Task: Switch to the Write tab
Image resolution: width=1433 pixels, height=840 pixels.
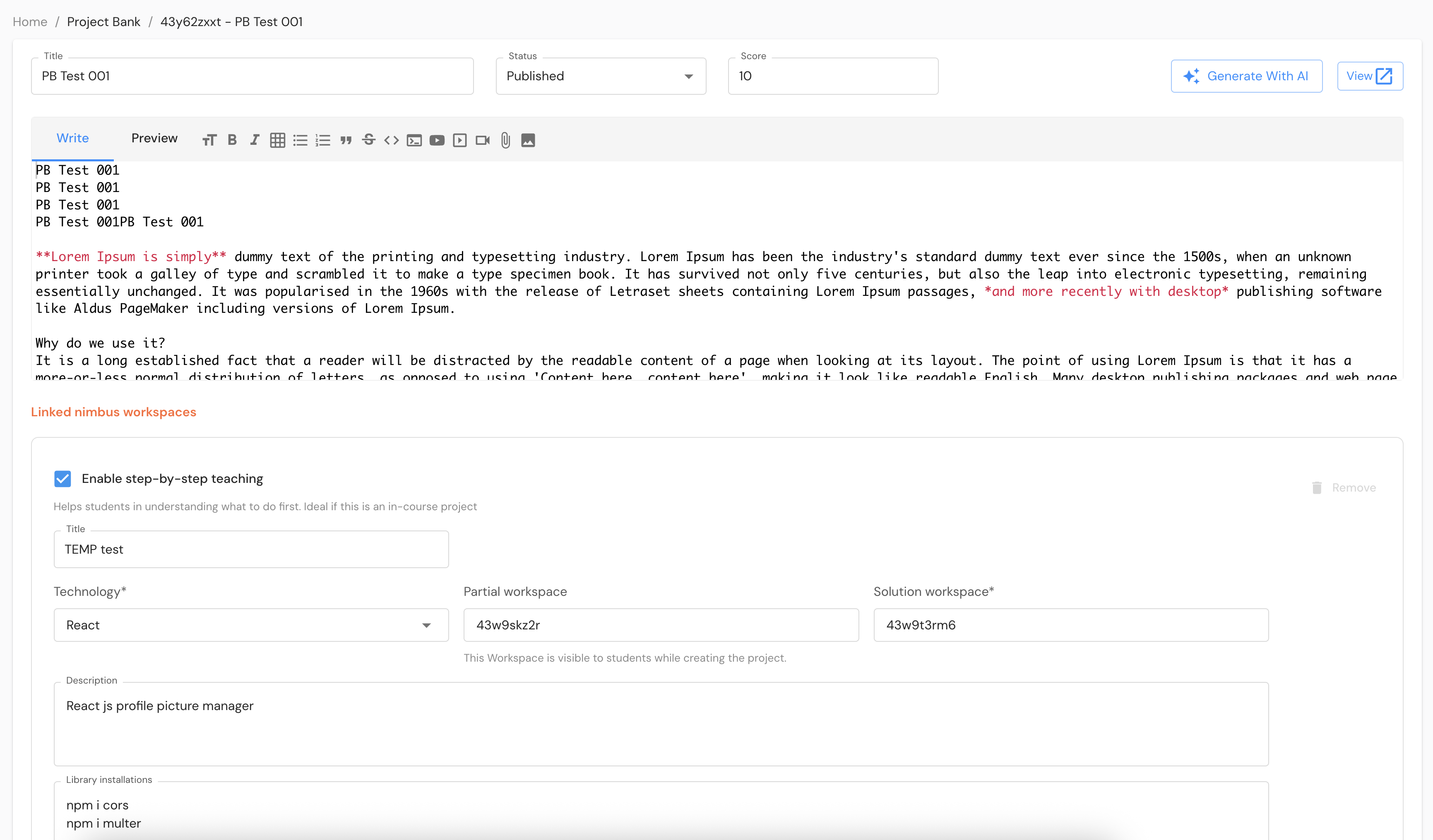Action: pyautogui.click(x=73, y=139)
